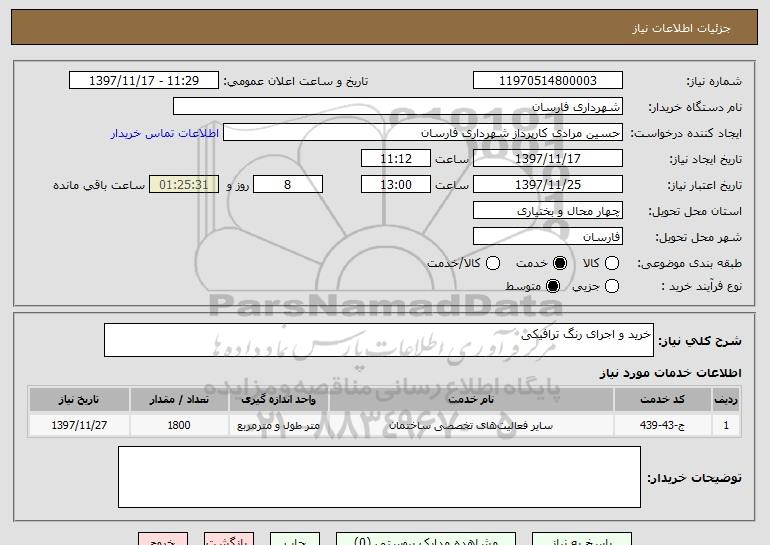
Task: Select the خدمت radio button
Action: point(559,263)
